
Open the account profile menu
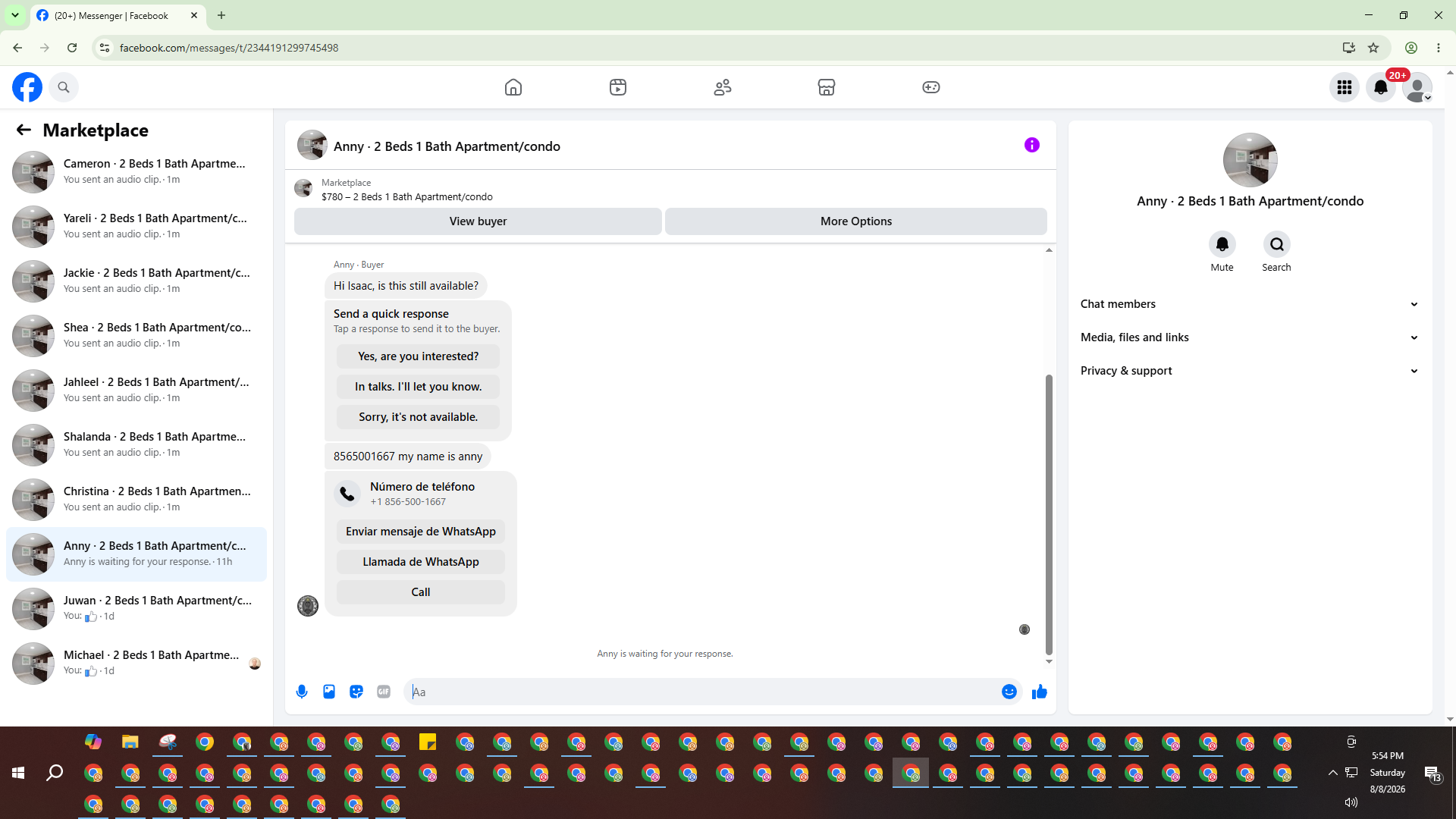[x=1417, y=87]
